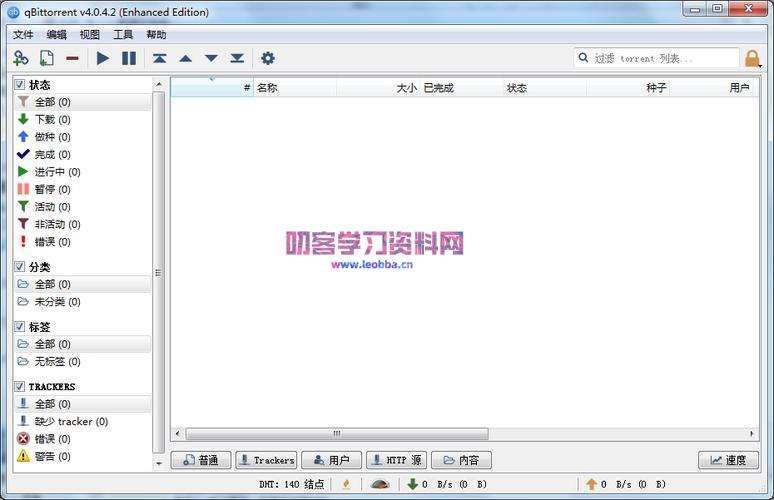The width and height of the screenshot is (774, 500).
Task: Click the lock icon in the toolbar
Action: [x=752, y=58]
